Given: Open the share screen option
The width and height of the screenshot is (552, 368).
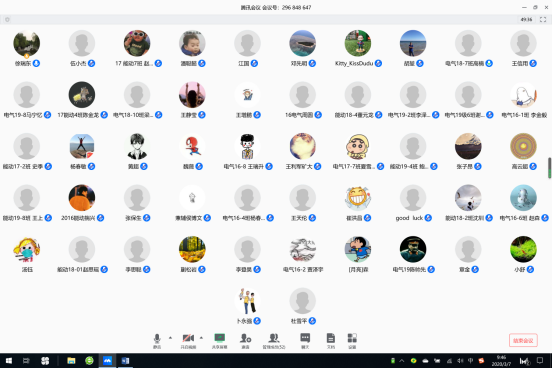Looking at the screenshot, I should [x=219, y=341].
